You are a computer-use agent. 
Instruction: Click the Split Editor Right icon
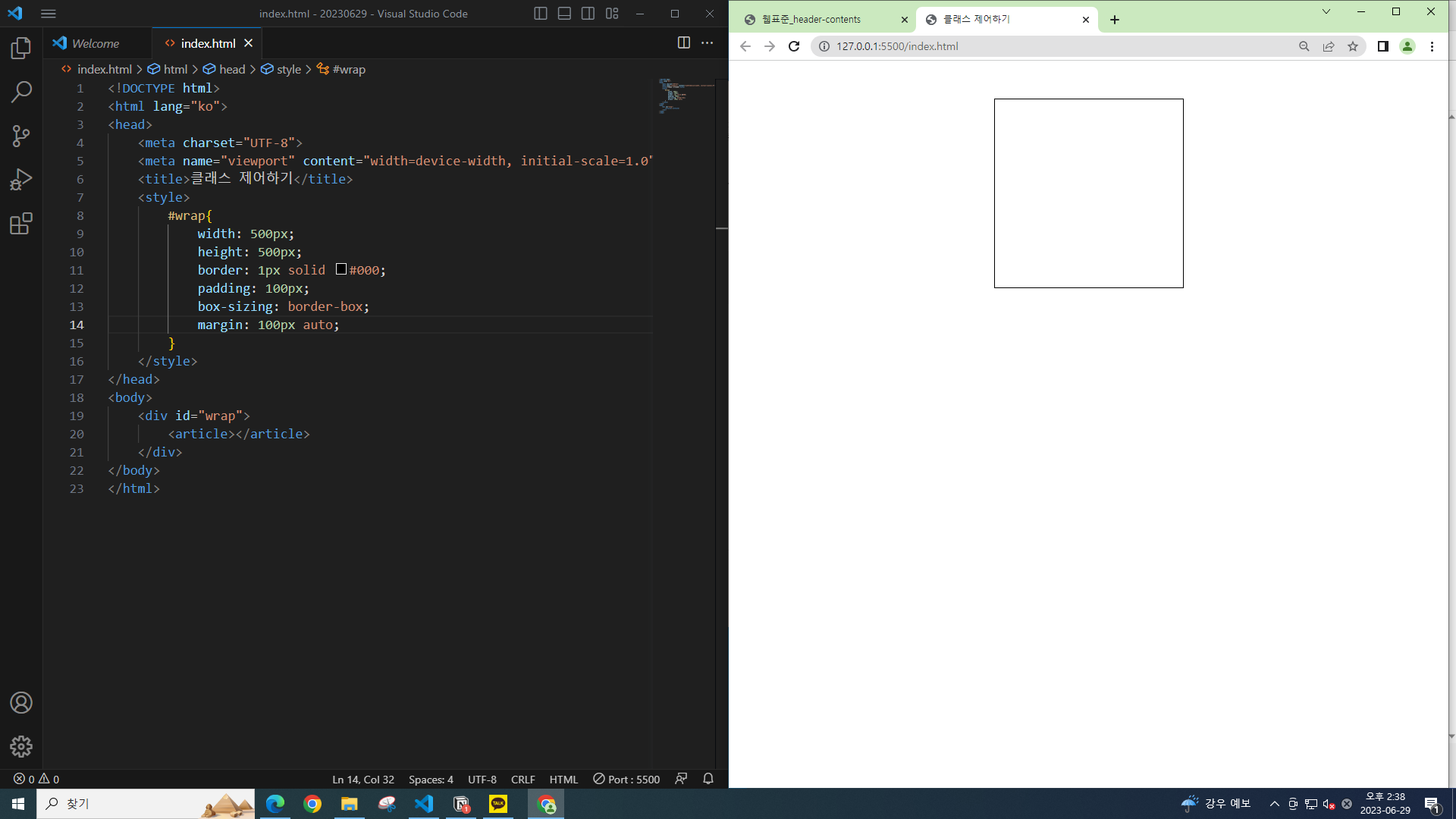pyautogui.click(x=683, y=43)
